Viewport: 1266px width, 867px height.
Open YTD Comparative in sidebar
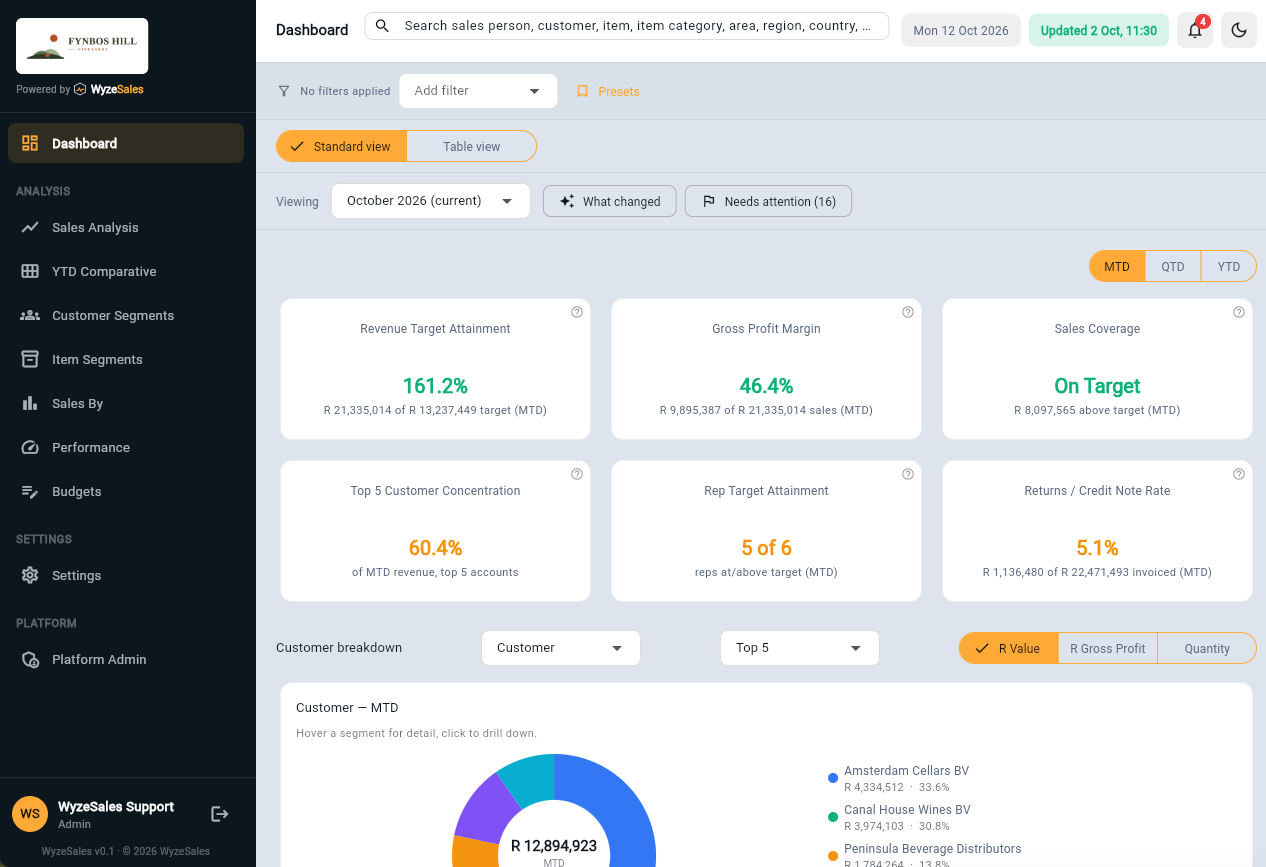click(x=126, y=271)
